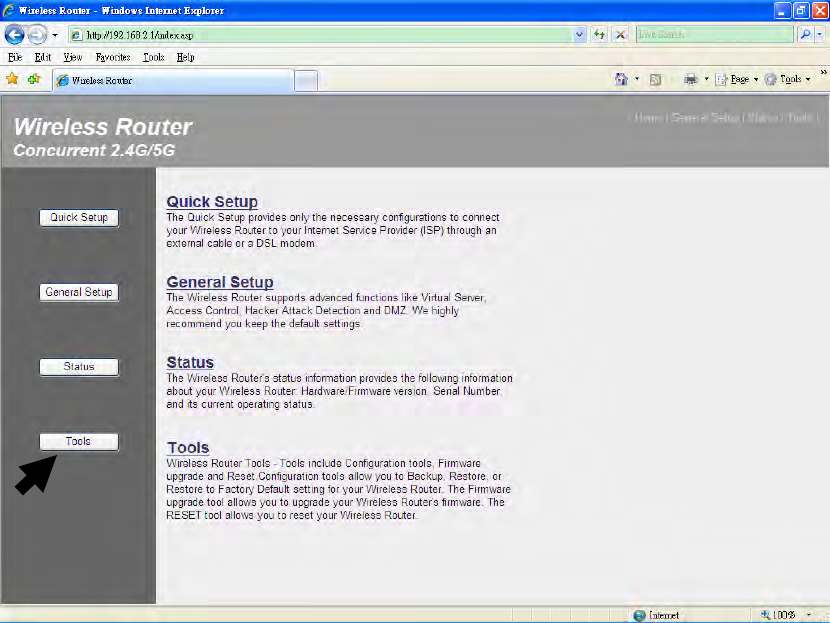Screen dimensions: 830x623
Task: Follow the General Setup heading link
Action: tap(220, 282)
